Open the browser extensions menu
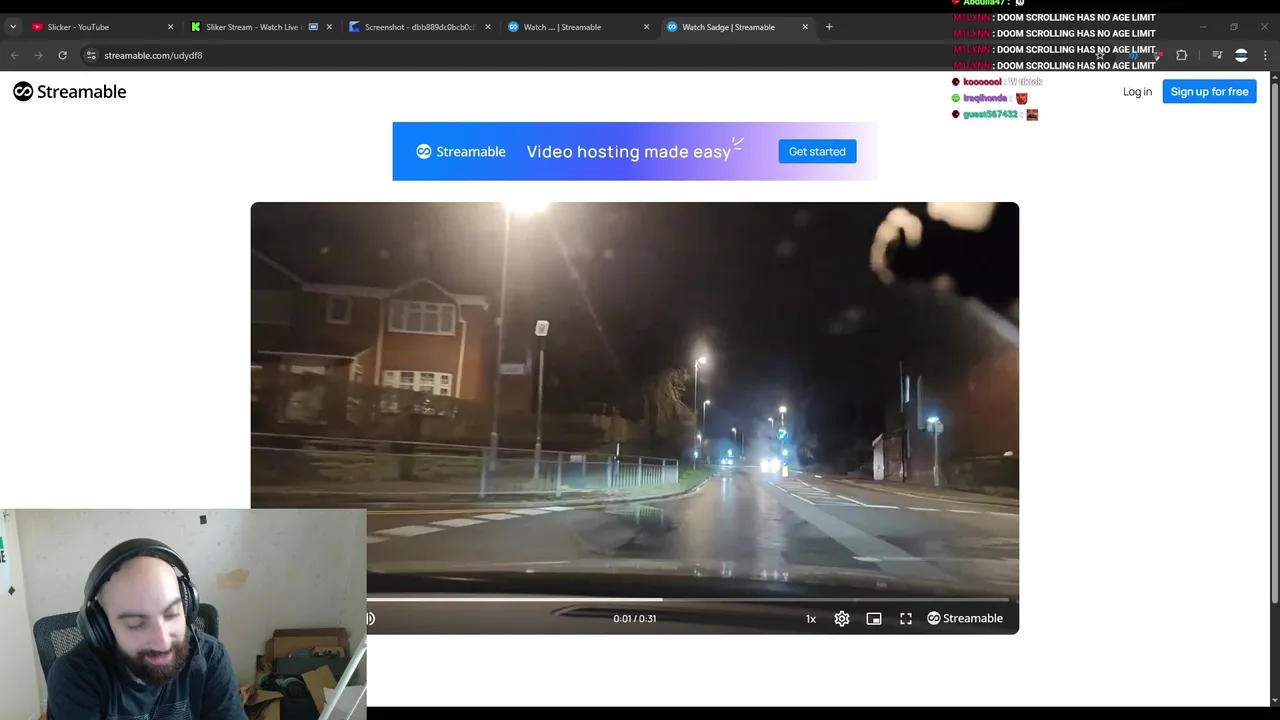 coord(1181,55)
